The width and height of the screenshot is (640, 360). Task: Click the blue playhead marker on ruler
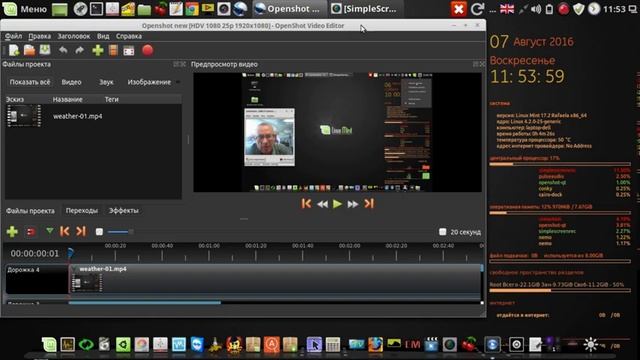point(70,253)
